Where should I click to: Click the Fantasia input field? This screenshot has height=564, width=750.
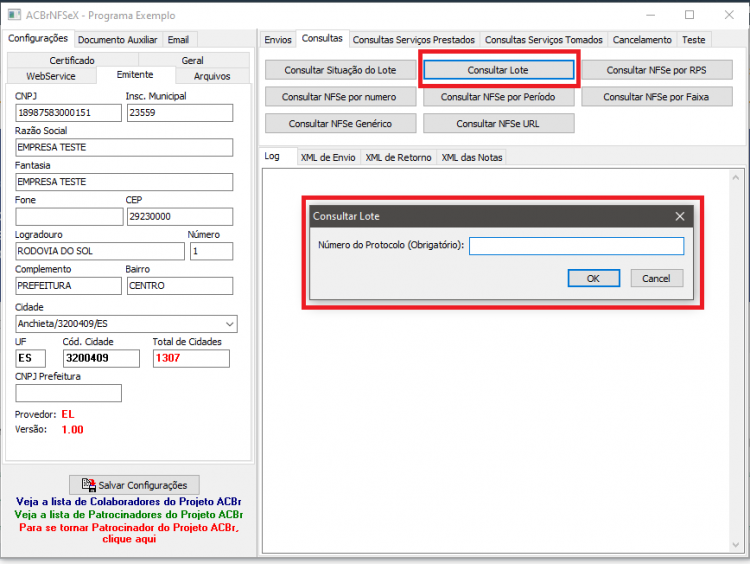(x=124, y=182)
